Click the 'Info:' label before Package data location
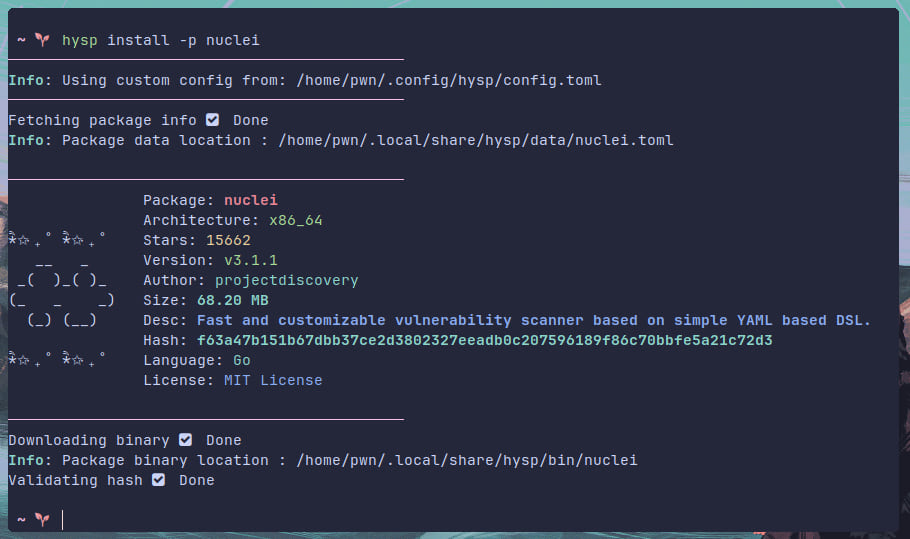The image size is (910, 539). coord(30,140)
